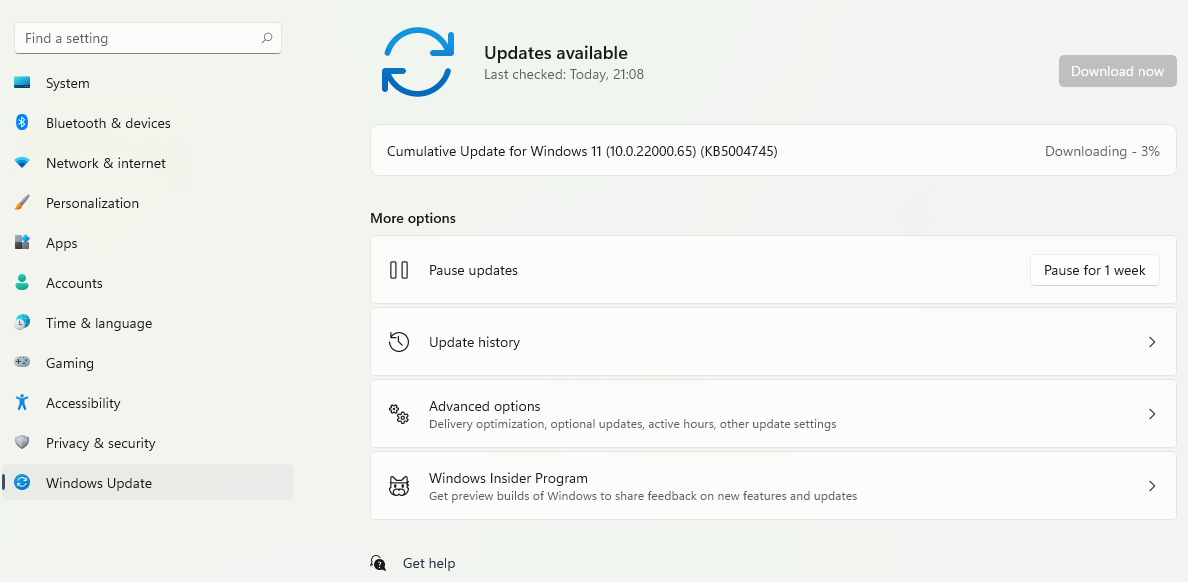Select Accounts in the sidebar
This screenshot has width=1188, height=582.
pyautogui.click(x=148, y=283)
